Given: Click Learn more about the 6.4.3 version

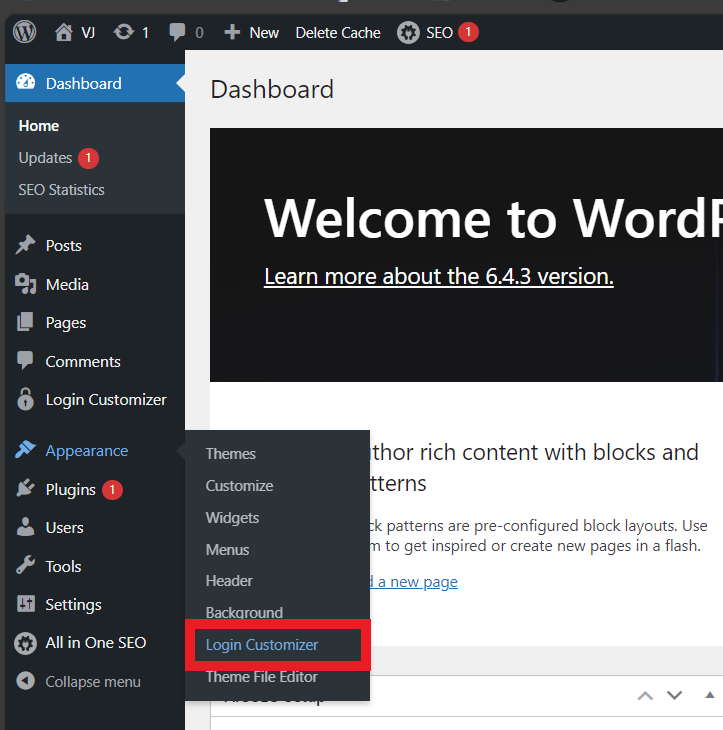Looking at the screenshot, I should tap(438, 276).
